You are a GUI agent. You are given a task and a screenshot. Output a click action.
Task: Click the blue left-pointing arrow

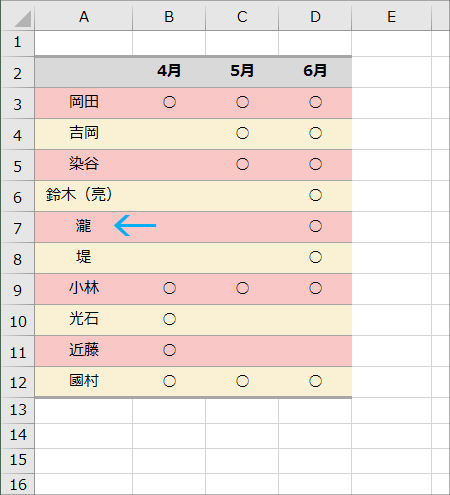coord(135,226)
